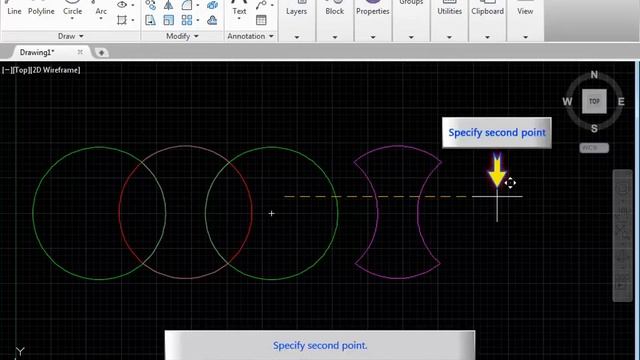Open the Array flyout arrow

[198, 20]
